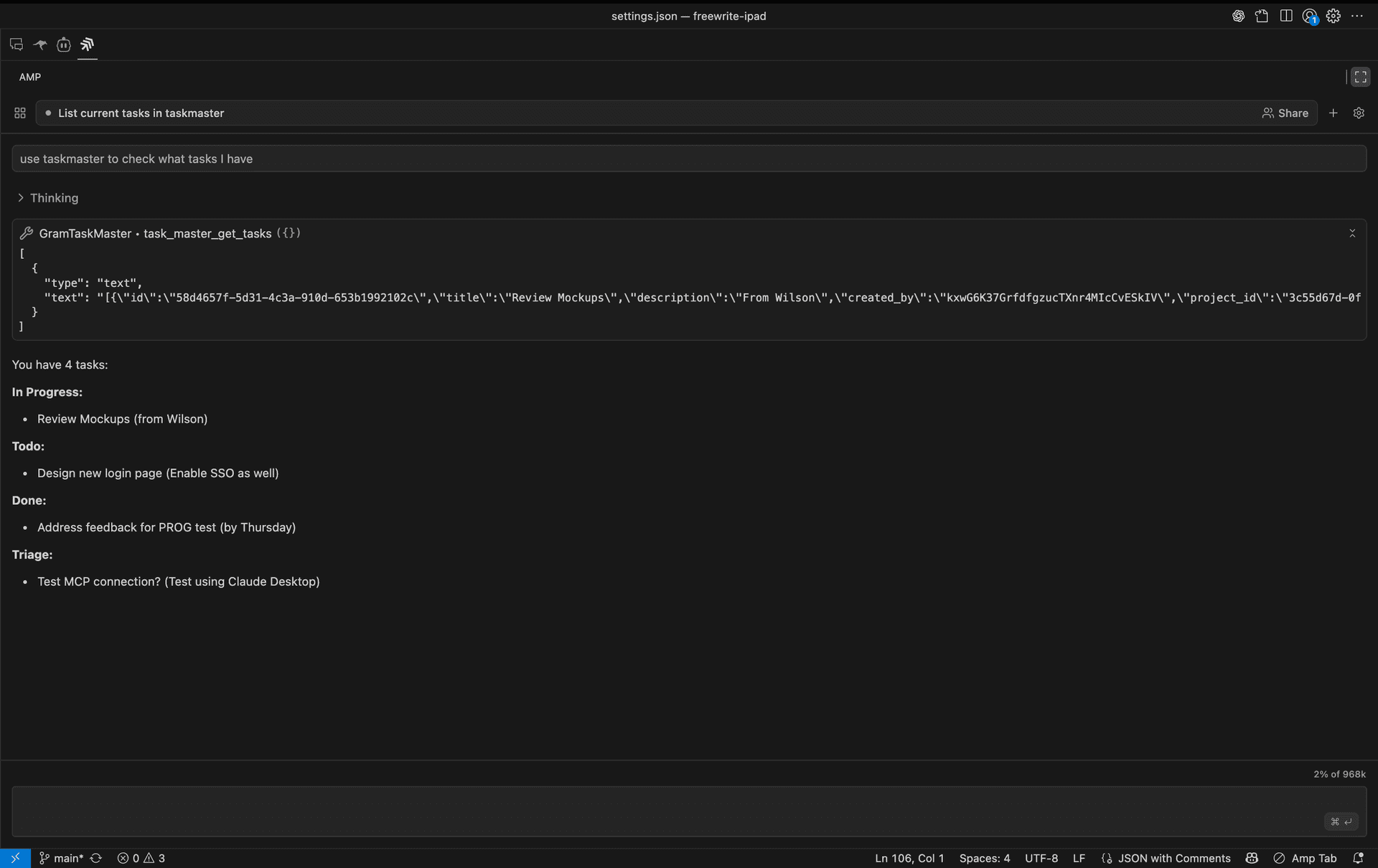
Task: Click the comments icon at top left
Action: pos(17,44)
